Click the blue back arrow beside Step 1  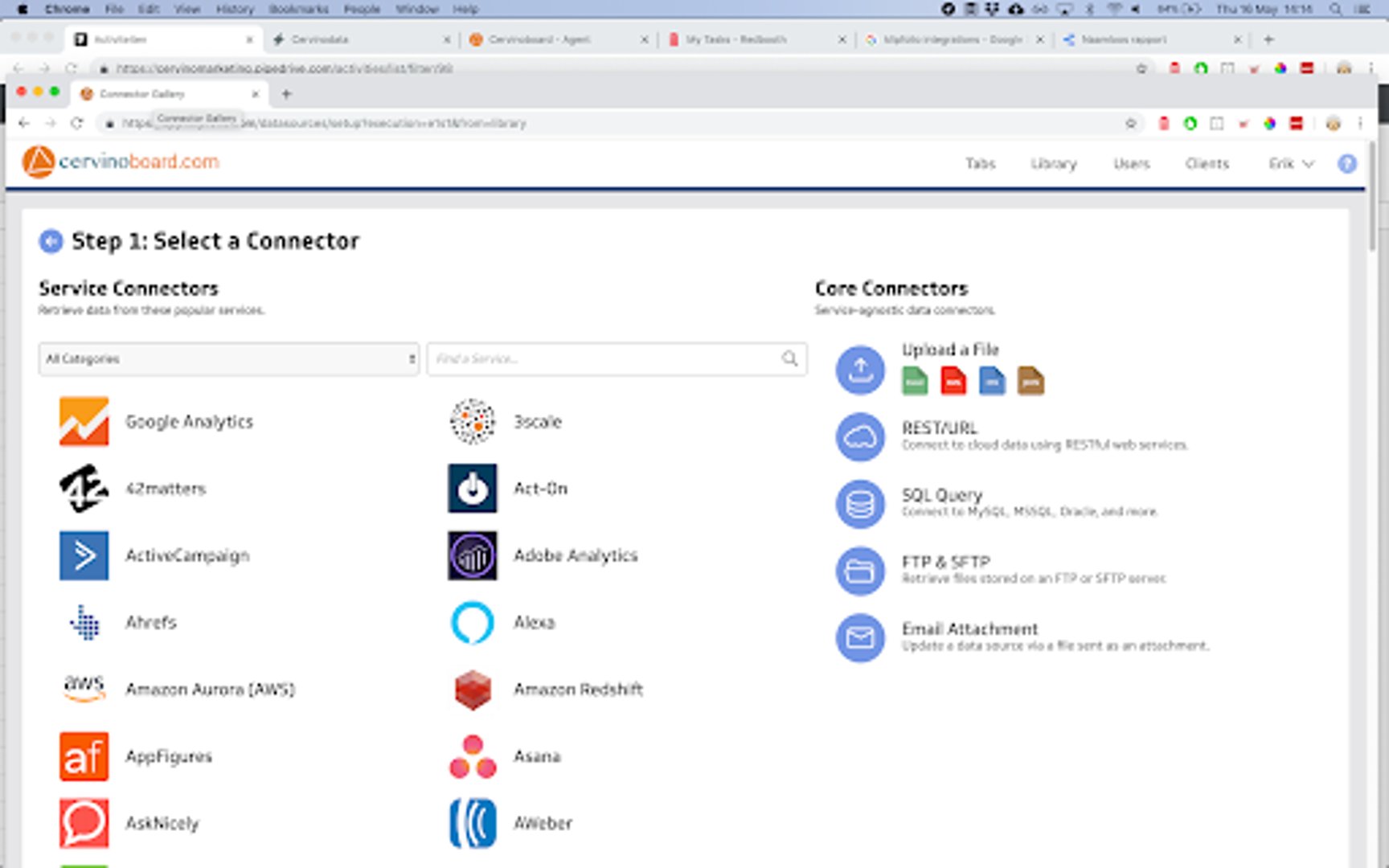click(51, 241)
